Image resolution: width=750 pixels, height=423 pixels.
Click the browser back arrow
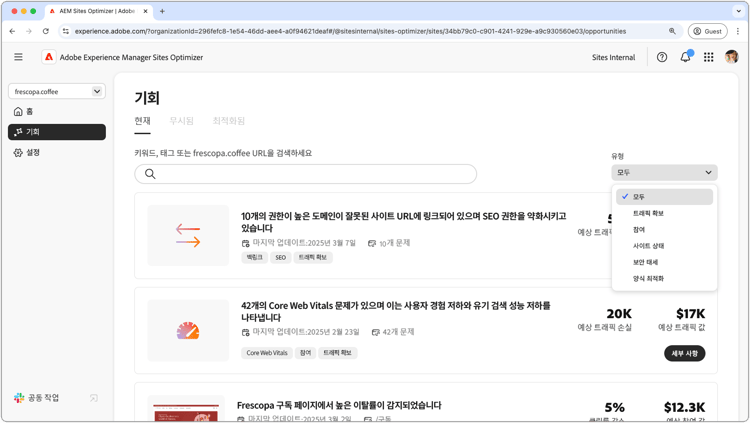tap(12, 31)
